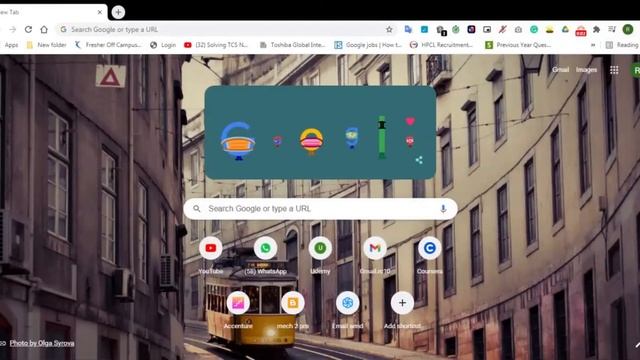Image resolution: width=640 pixels, height=360 pixels.
Task: Open the Email send shortcut
Action: tap(347, 310)
